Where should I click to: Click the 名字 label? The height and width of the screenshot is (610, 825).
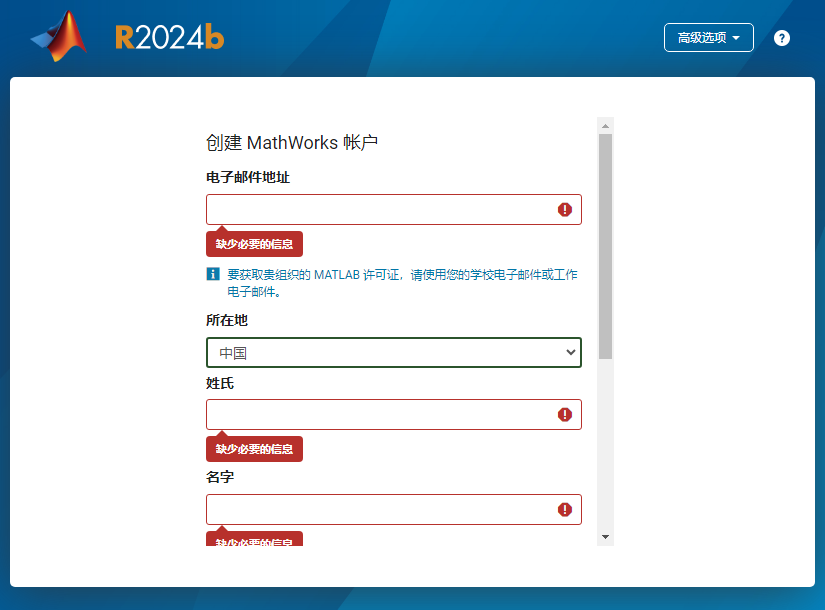point(220,477)
